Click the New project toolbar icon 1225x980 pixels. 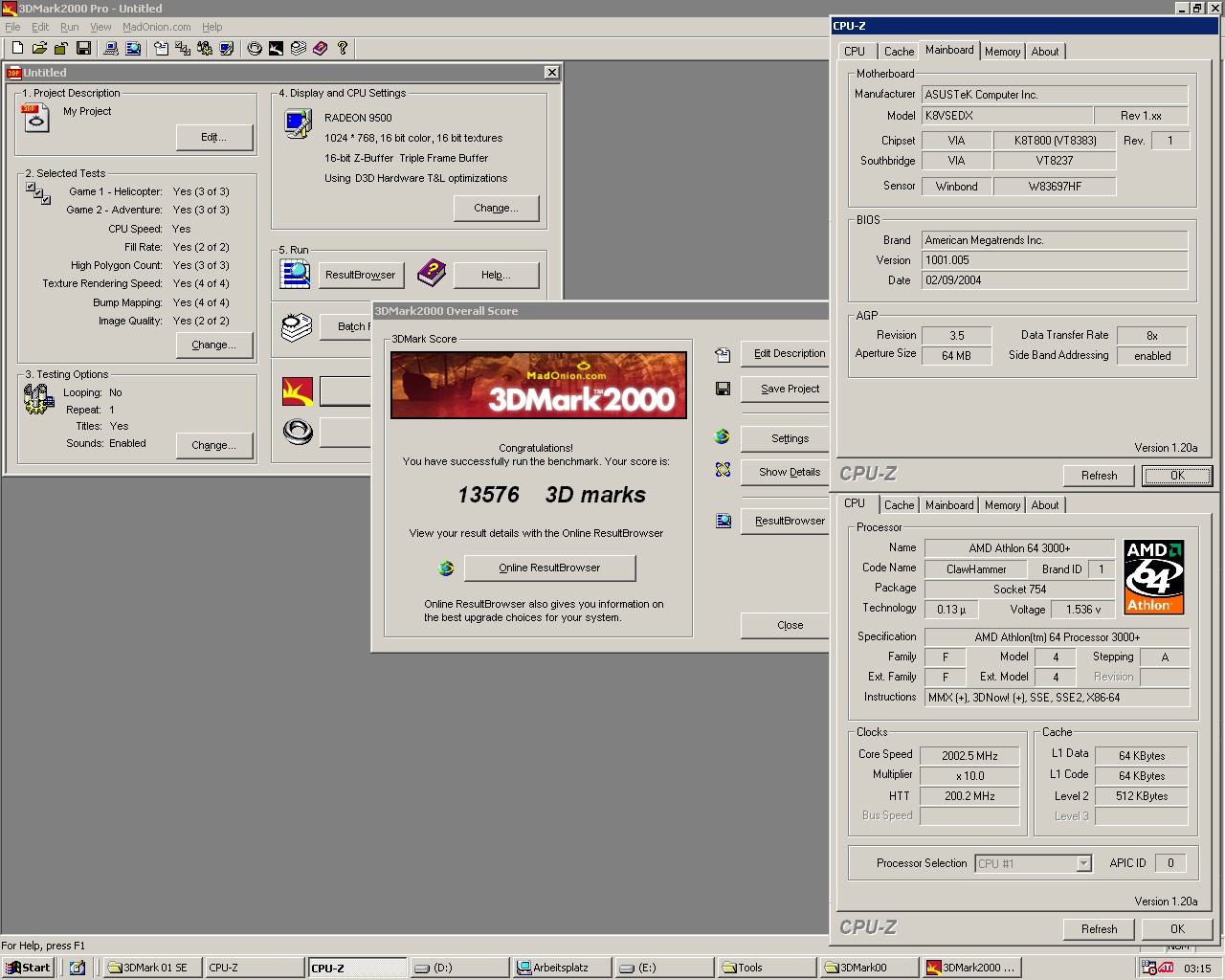[17, 48]
